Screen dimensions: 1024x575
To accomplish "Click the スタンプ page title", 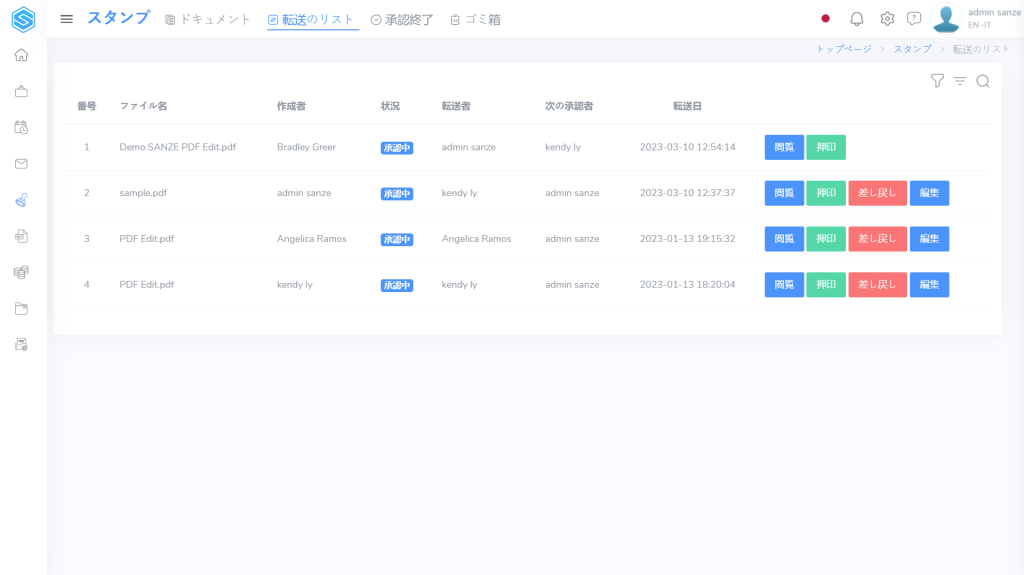I will [x=119, y=18].
